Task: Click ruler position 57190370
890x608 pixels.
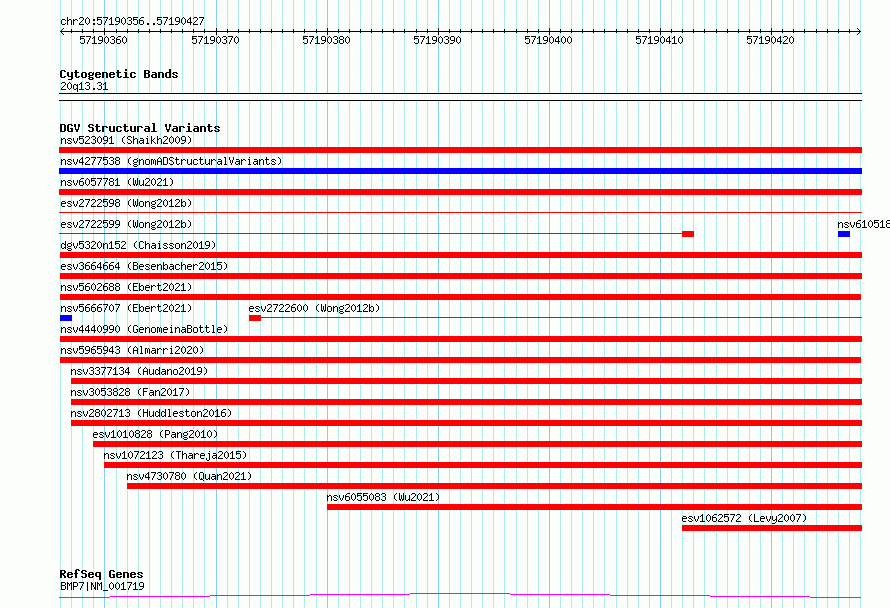Action: 215,40
